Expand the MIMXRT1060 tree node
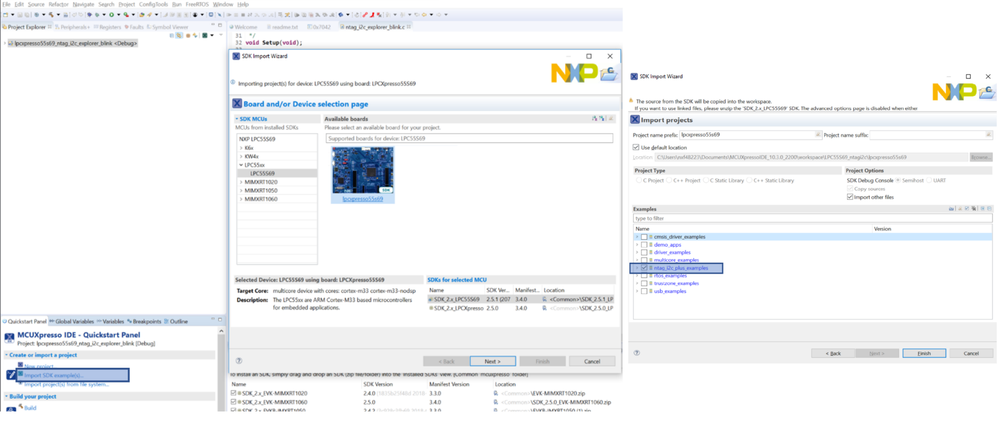The width and height of the screenshot is (999, 426). click(x=241, y=199)
